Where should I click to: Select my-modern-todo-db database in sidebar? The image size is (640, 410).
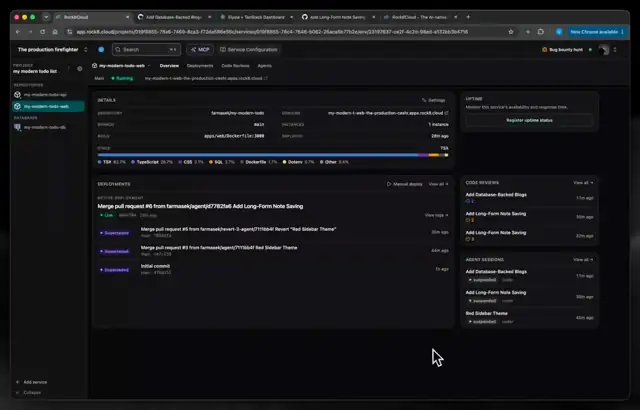(48, 127)
